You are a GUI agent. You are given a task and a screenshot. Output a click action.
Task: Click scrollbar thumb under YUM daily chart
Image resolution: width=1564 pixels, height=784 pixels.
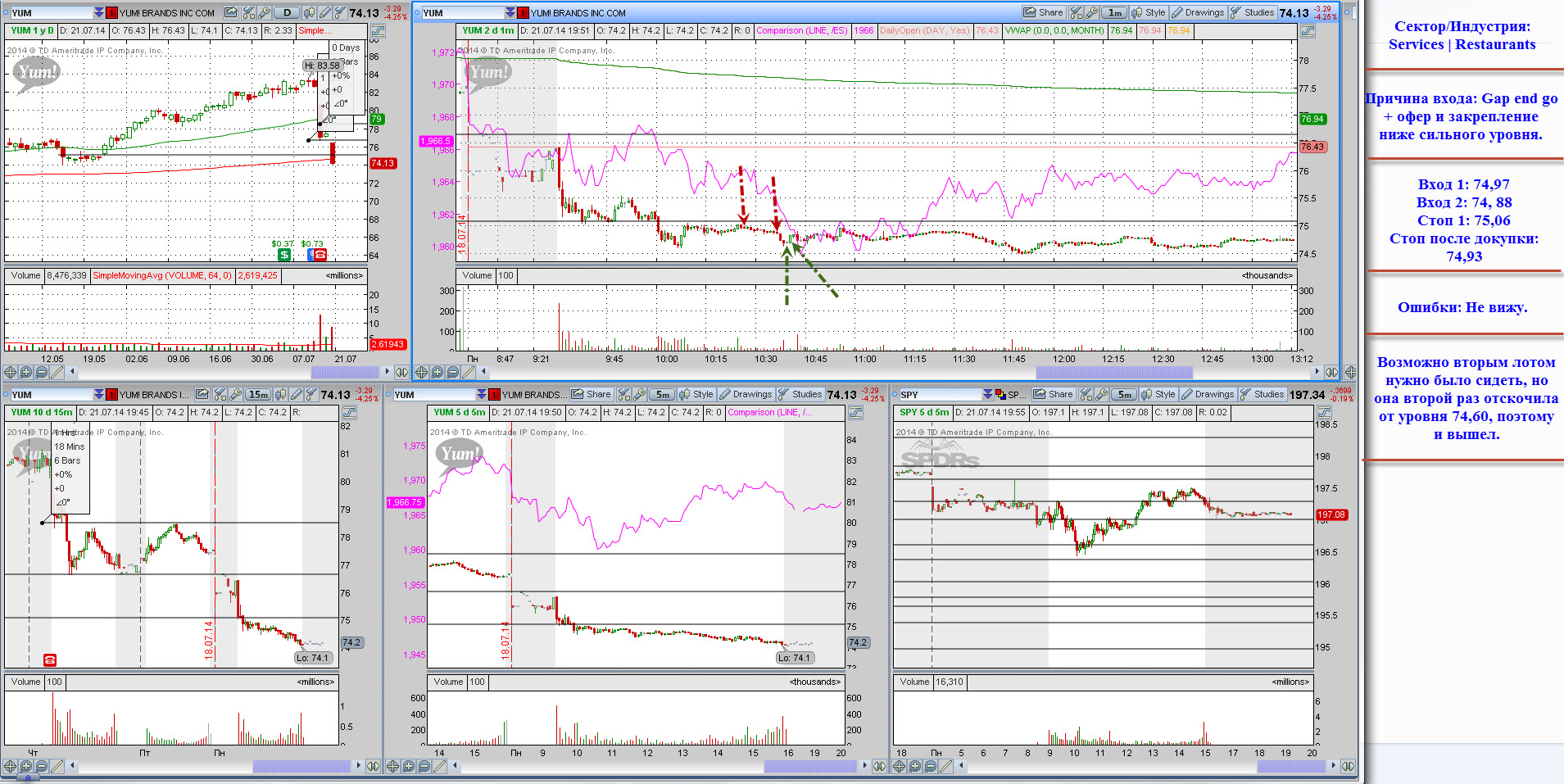(345, 372)
